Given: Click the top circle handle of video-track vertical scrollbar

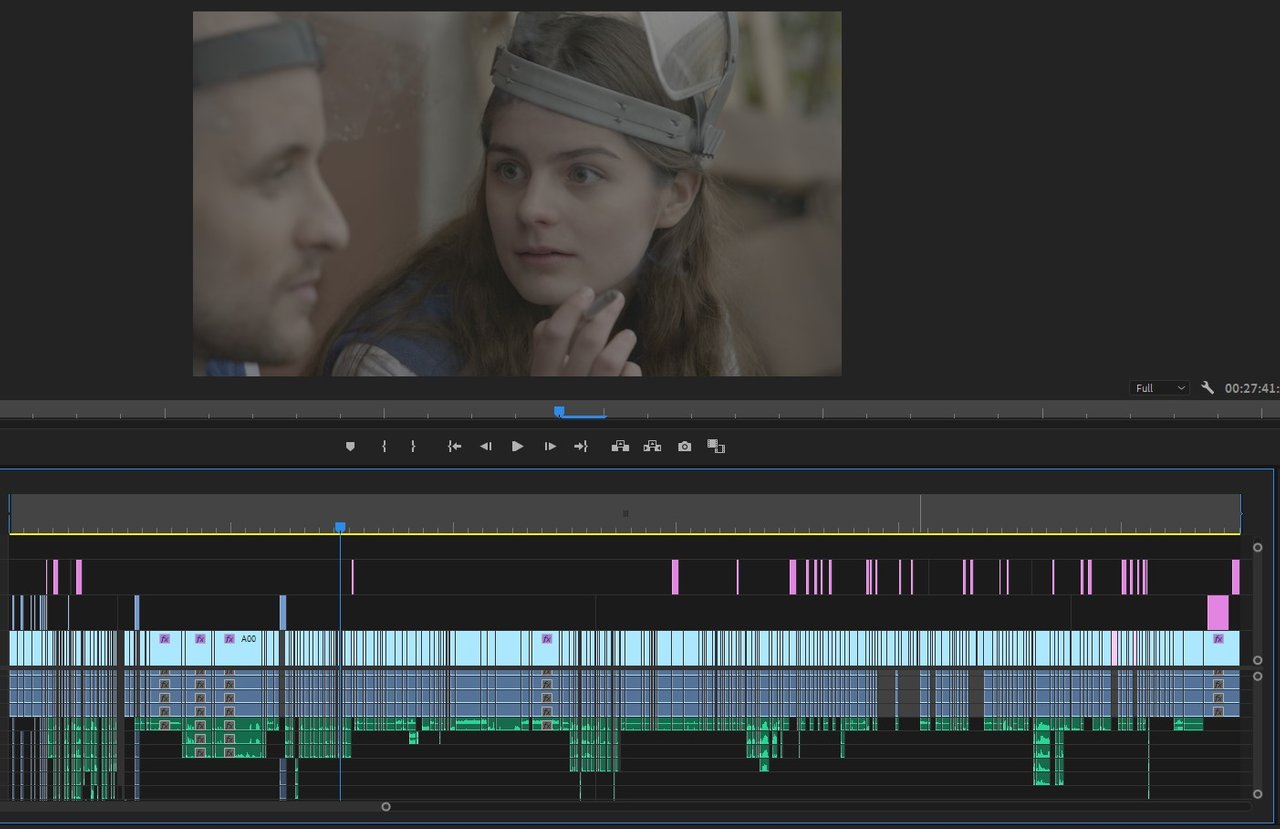Looking at the screenshot, I should (1257, 547).
